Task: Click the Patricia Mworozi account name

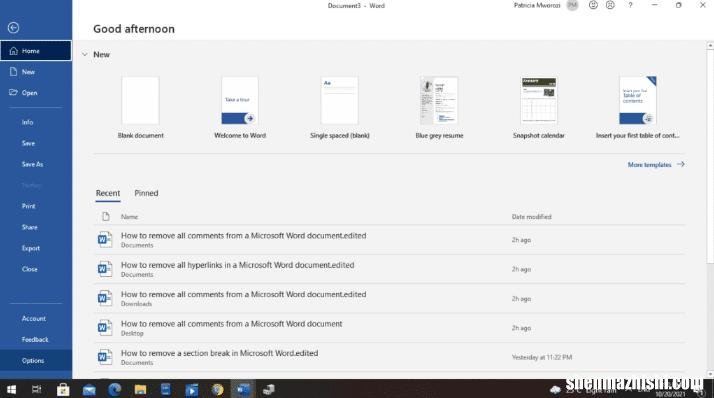Action: click(537, 5)
